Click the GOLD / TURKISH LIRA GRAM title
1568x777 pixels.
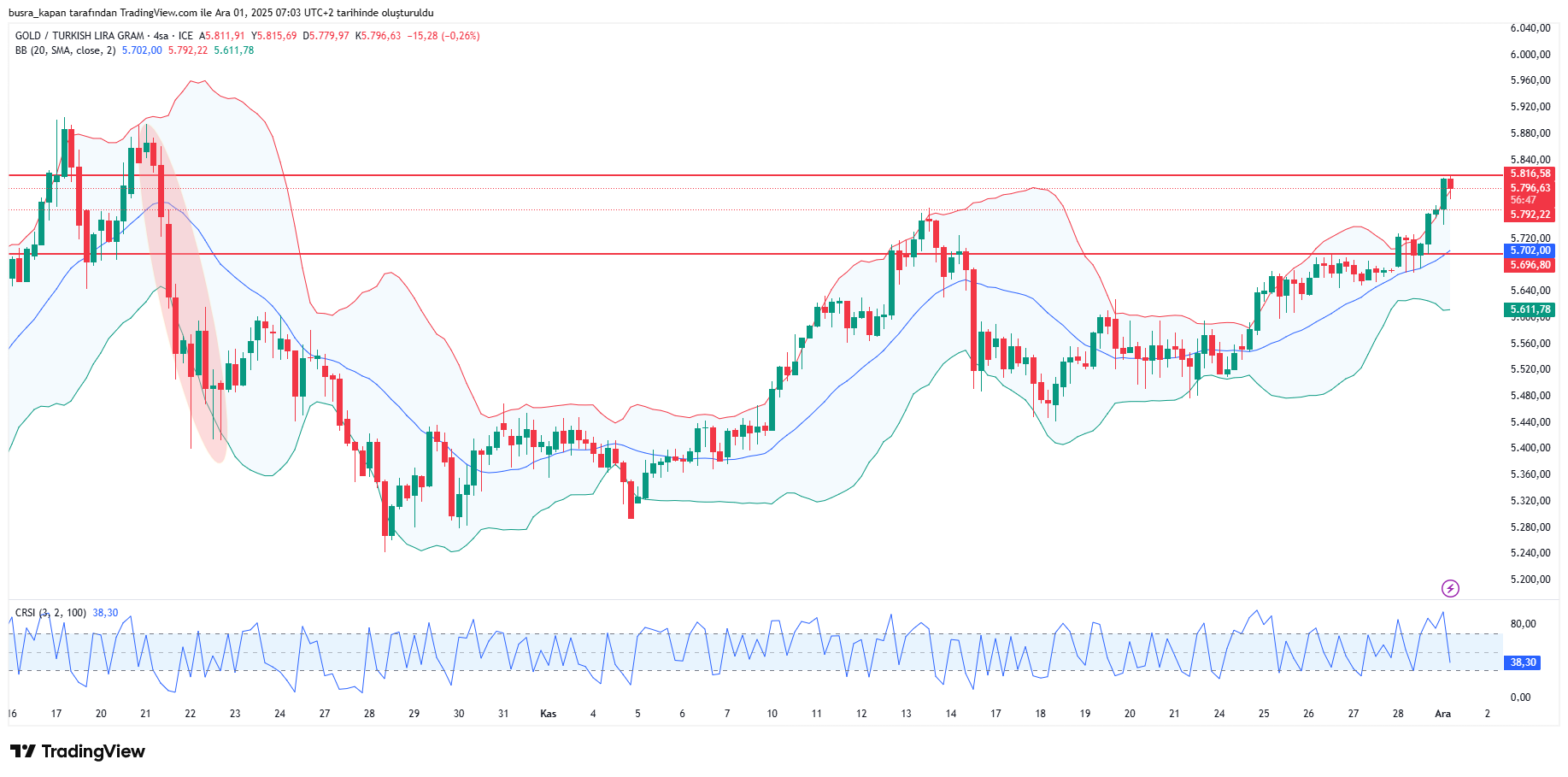[x=79, y=36]
